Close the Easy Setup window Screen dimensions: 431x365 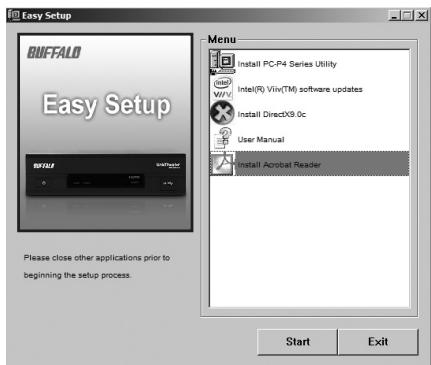coord(421,15)
